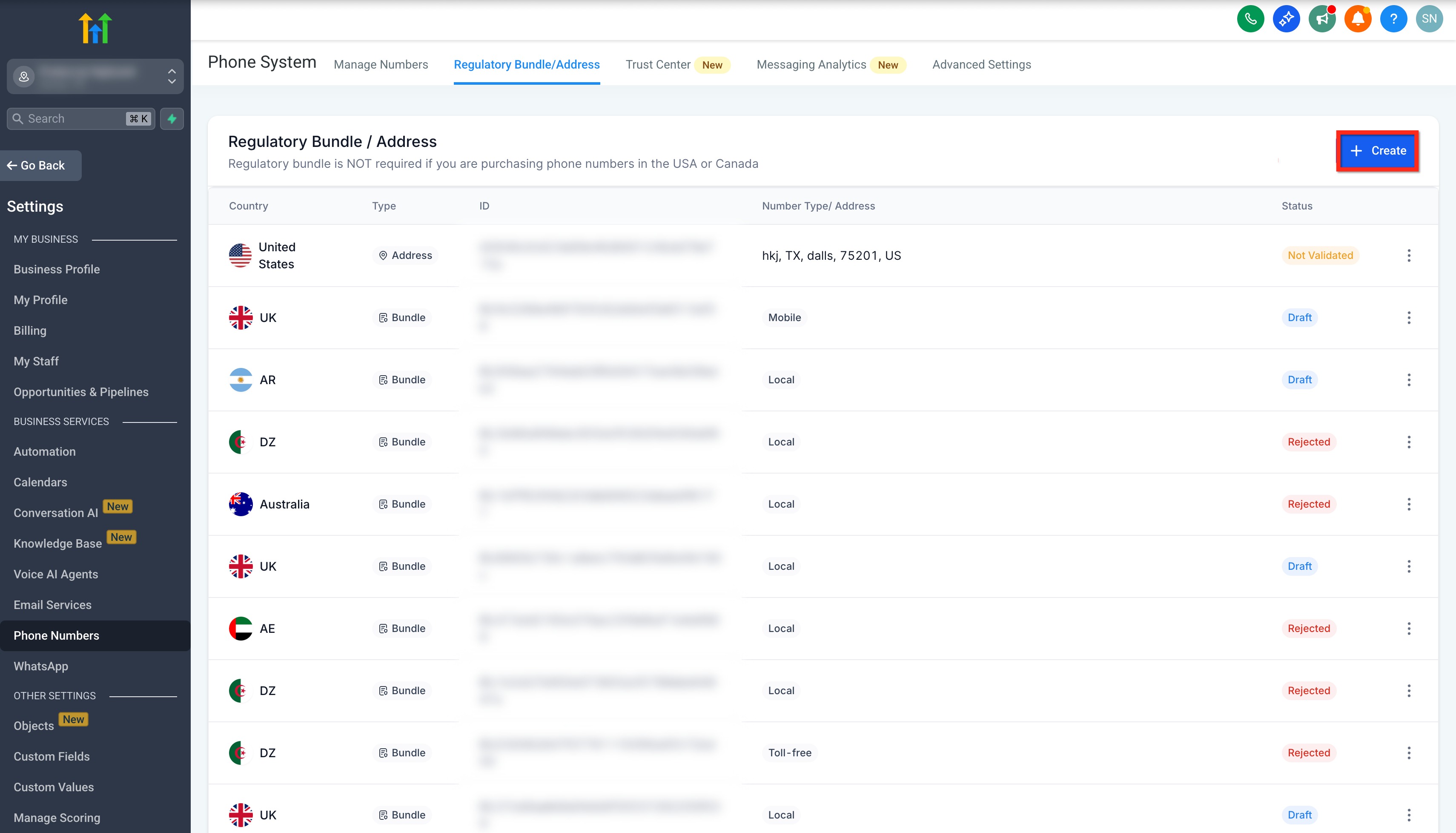Open the SN user avatar menu
This screenshot has height=833, width=1456.
[1429, 19]
